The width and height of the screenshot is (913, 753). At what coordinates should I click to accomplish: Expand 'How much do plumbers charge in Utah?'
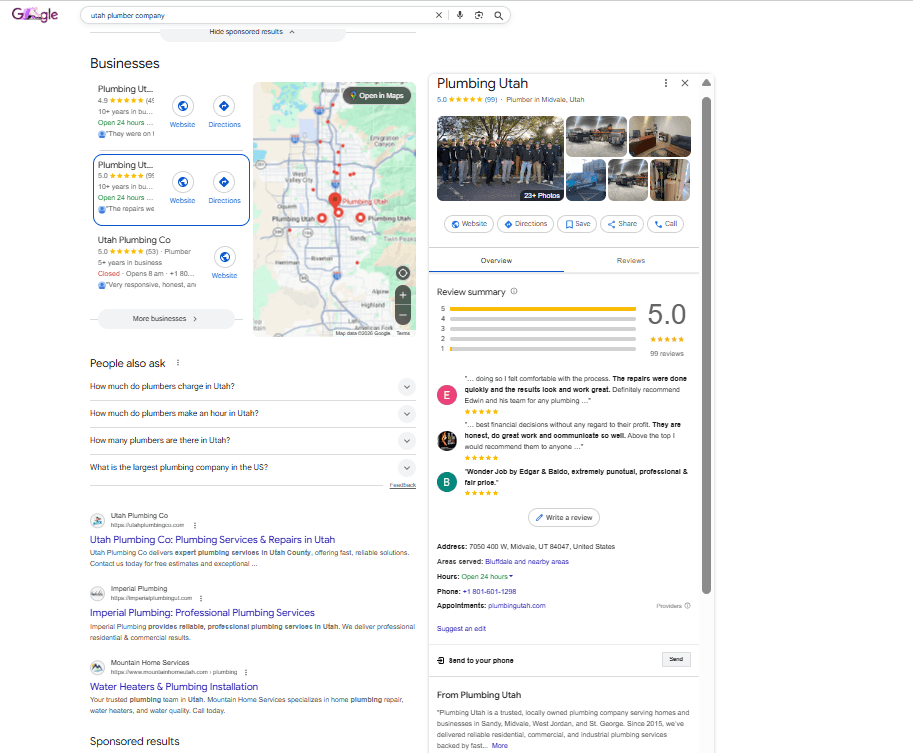pyautogui.click(x=407, y=386)
